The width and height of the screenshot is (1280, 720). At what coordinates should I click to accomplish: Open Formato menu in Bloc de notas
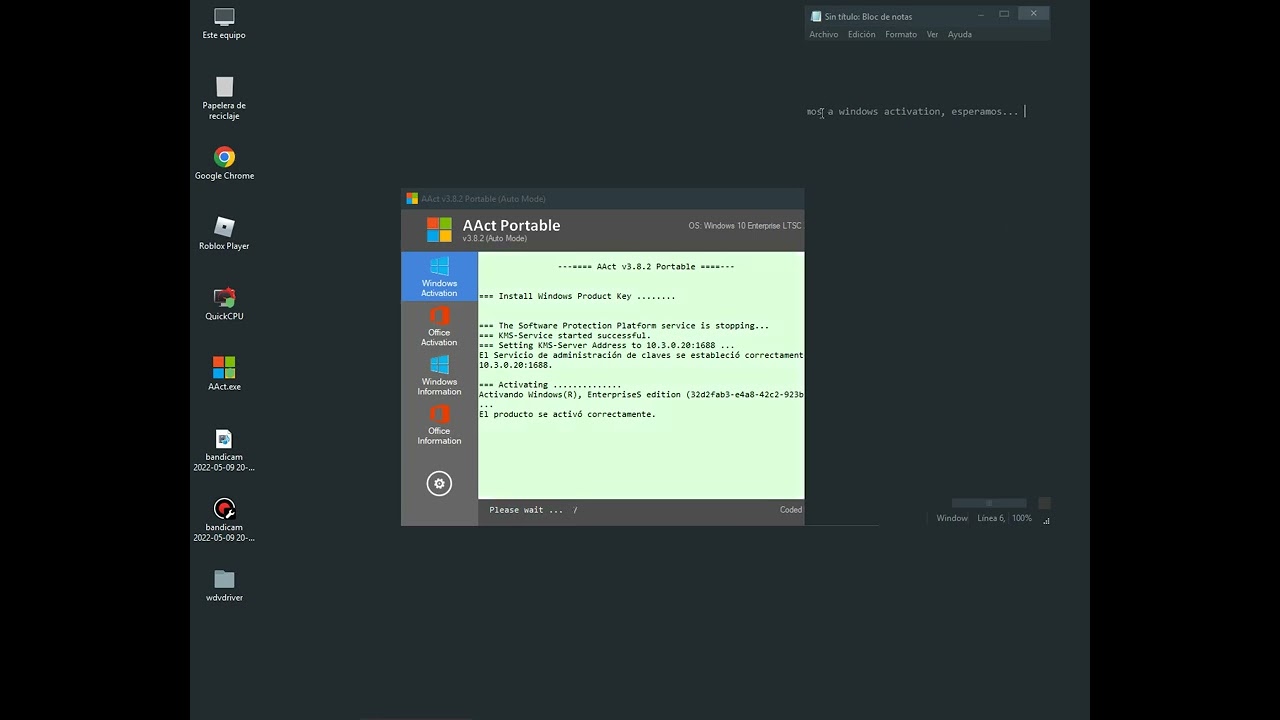click(901, 34)
